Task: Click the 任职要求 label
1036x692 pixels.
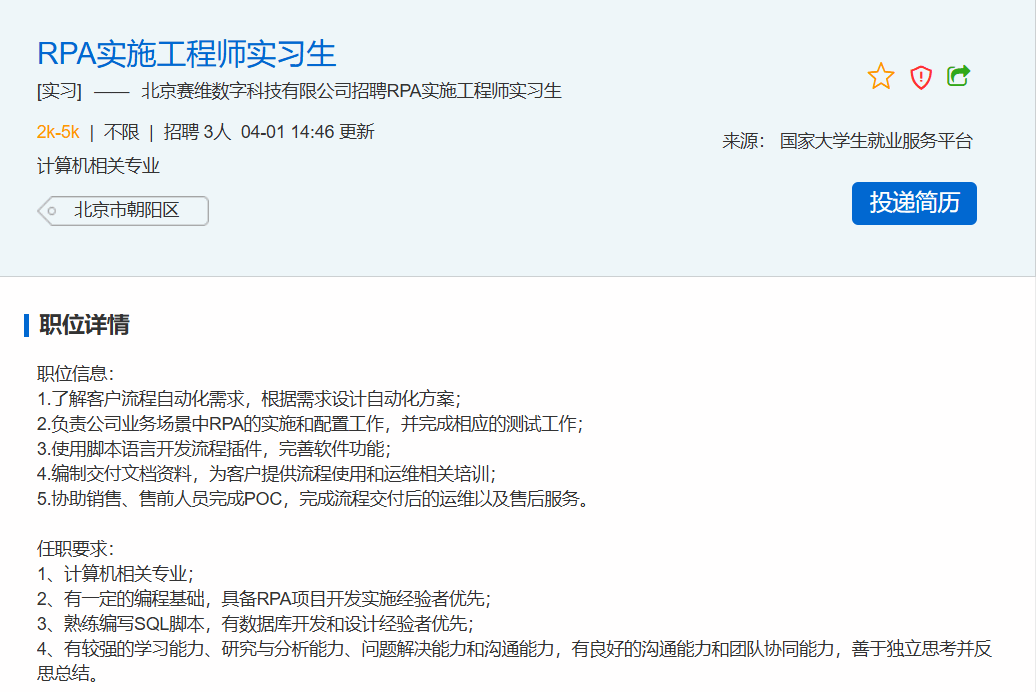Action: (76, 549)
